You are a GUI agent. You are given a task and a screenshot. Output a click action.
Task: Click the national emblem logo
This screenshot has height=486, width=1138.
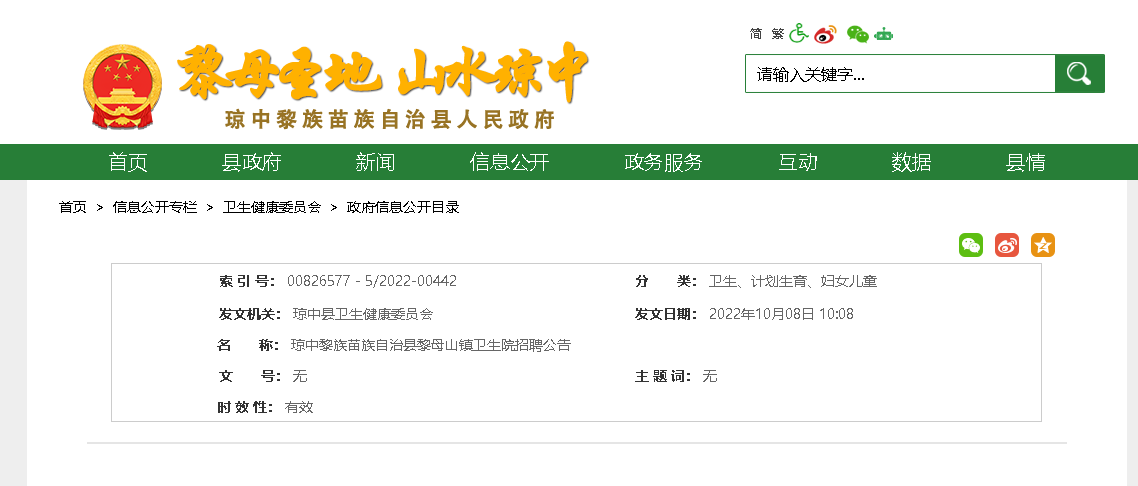coord(122,86)
